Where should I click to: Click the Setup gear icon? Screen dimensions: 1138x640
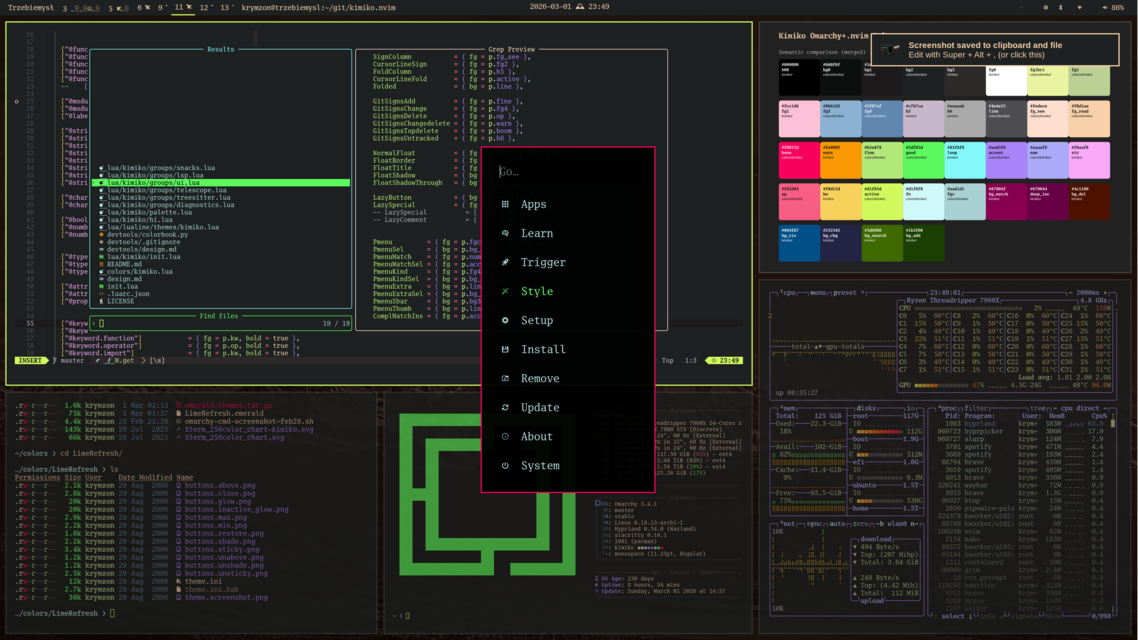pyautogui.click(x=505, y=320)
